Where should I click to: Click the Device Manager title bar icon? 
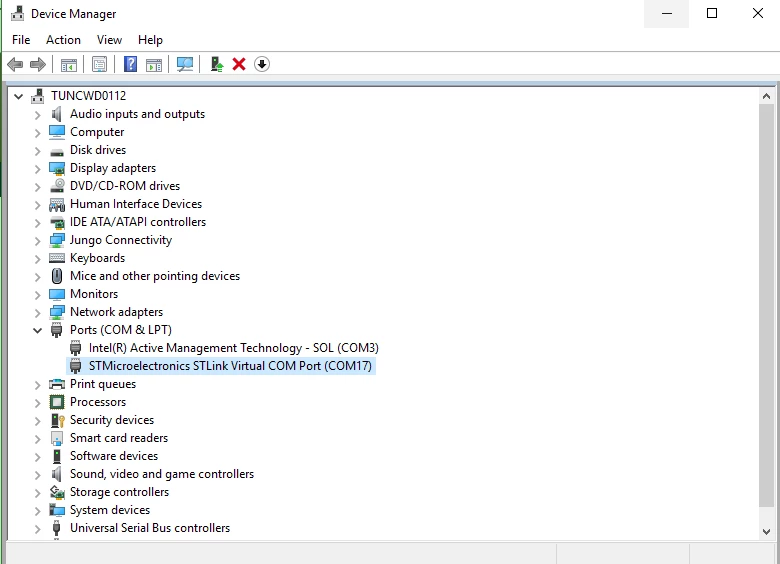pyautogui.click(x=17, y=13)
